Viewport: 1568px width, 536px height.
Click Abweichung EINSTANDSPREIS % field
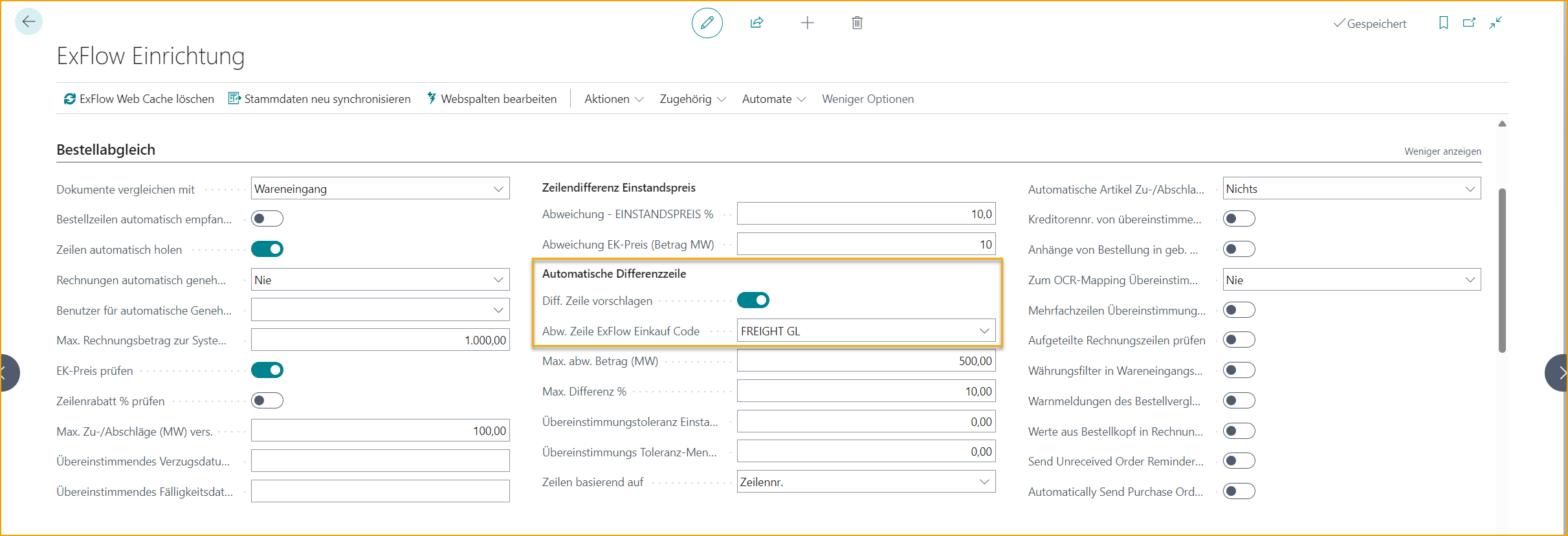[x=866, y=214]
